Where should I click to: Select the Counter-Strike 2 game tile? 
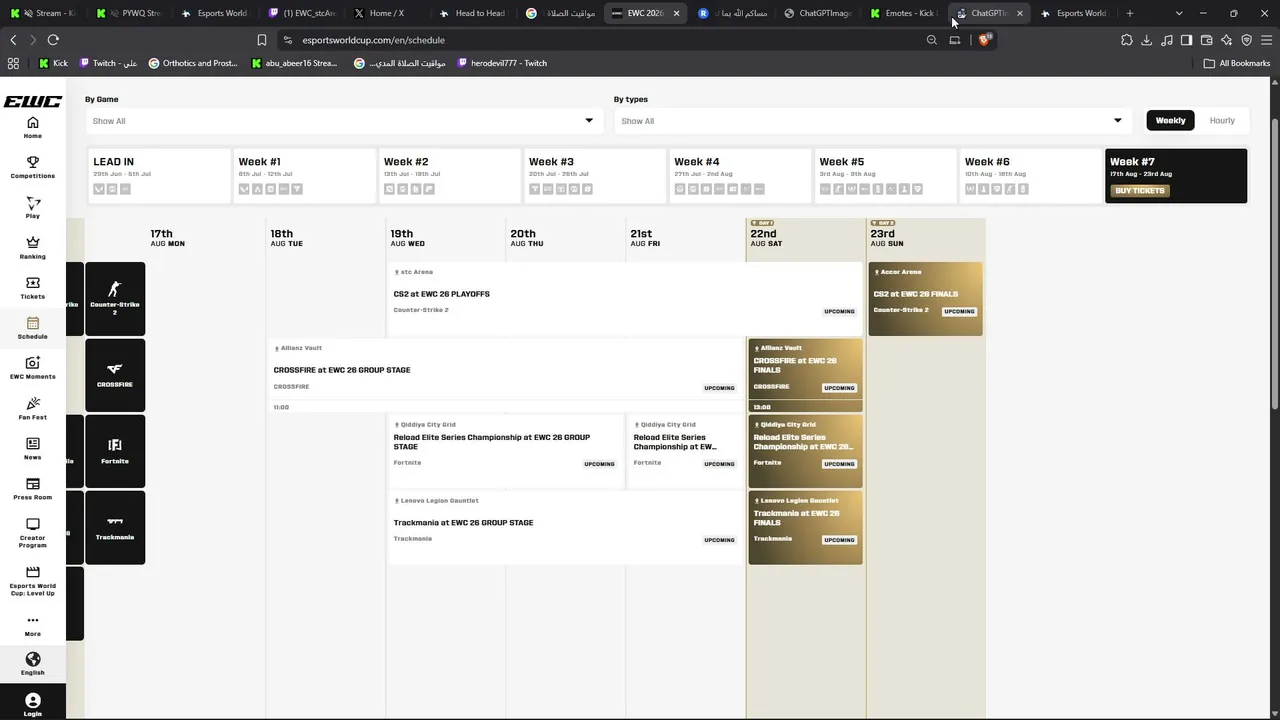(115, 298)
